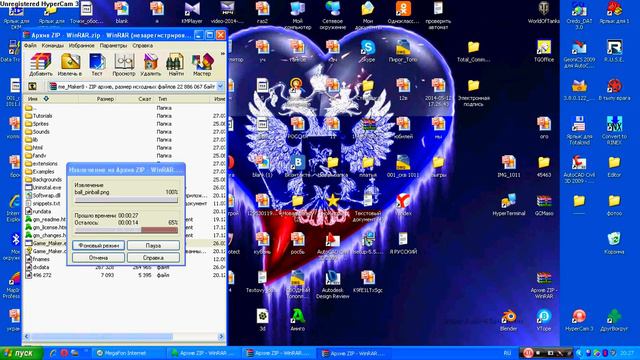Open the Параметры menu in WinRAR
The height and width of the screenshot is (360, 640).
113,45
